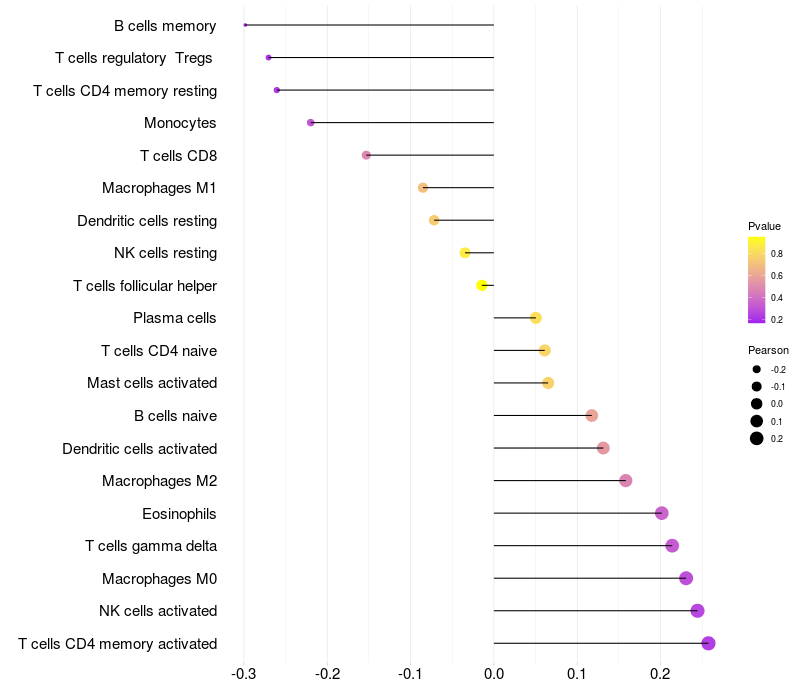Click the Pearson 0.0 legend circle
The width and height of the screenshot is (800, 700).
757,404
